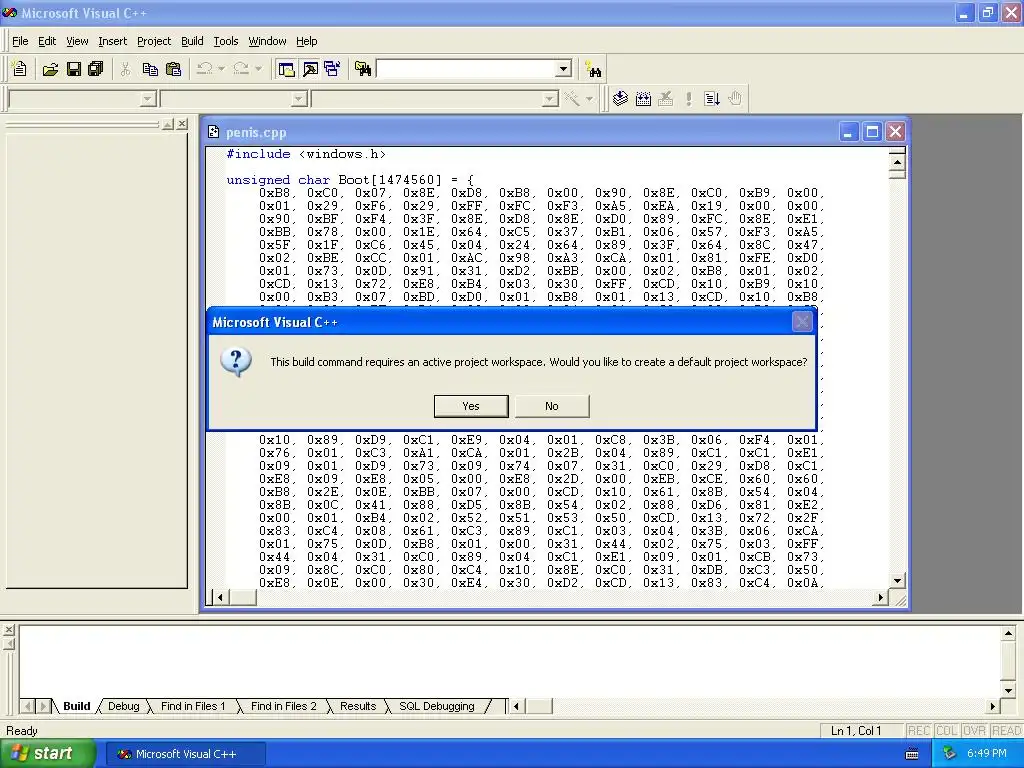Click the Execute Program exclamation icon
The image size is (1024, 768).
click(x=688, y=99)
